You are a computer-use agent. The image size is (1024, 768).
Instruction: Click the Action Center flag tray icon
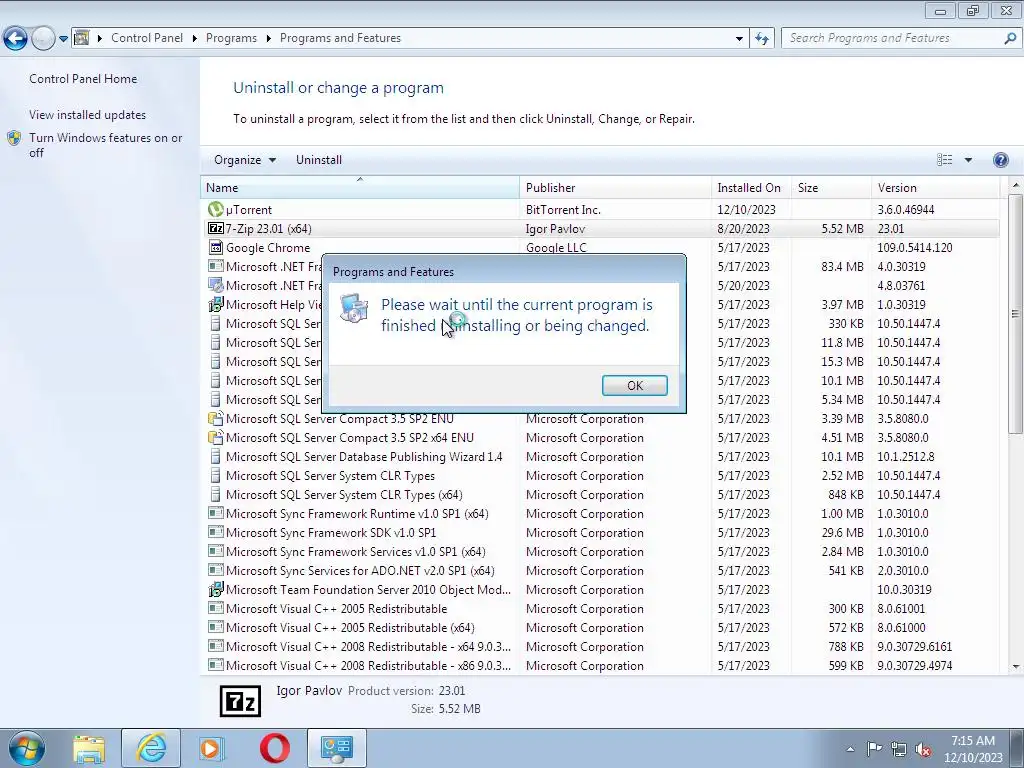pyautogui.click(x=874, y=749)
